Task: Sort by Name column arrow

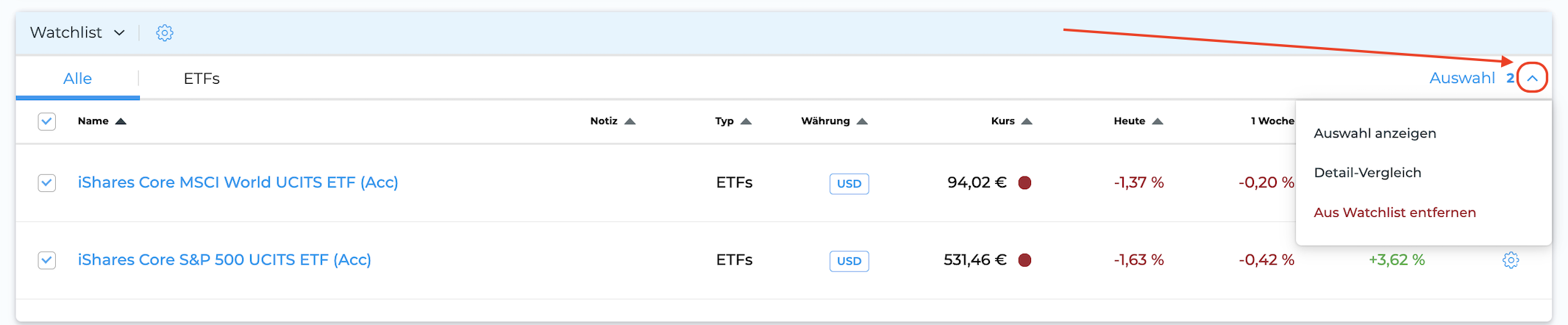Action: [x=121, y=121]
